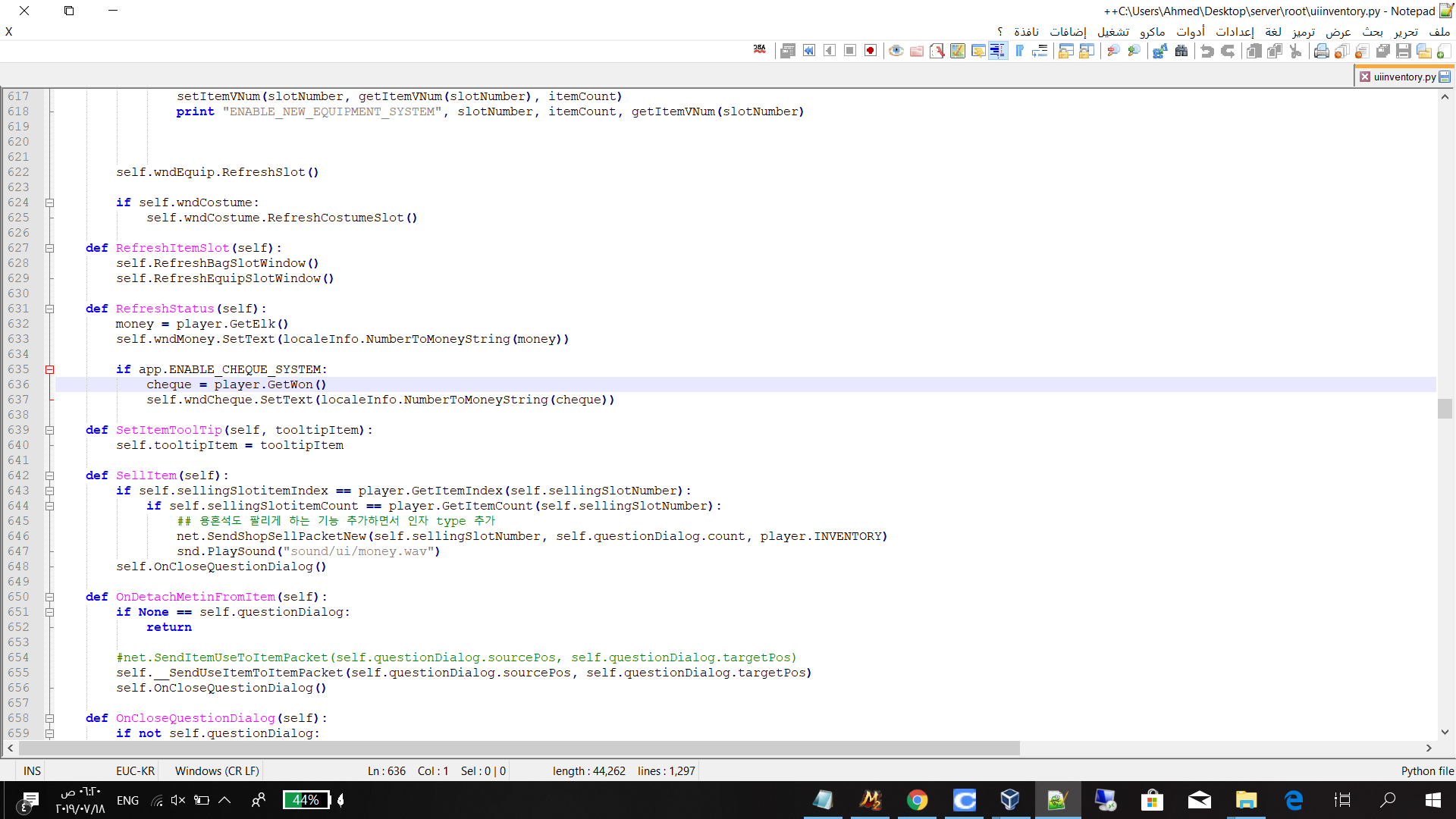1456x819 pixels.
Task: Launch Google Chrome from the taskbar
Action: (918, 800)
